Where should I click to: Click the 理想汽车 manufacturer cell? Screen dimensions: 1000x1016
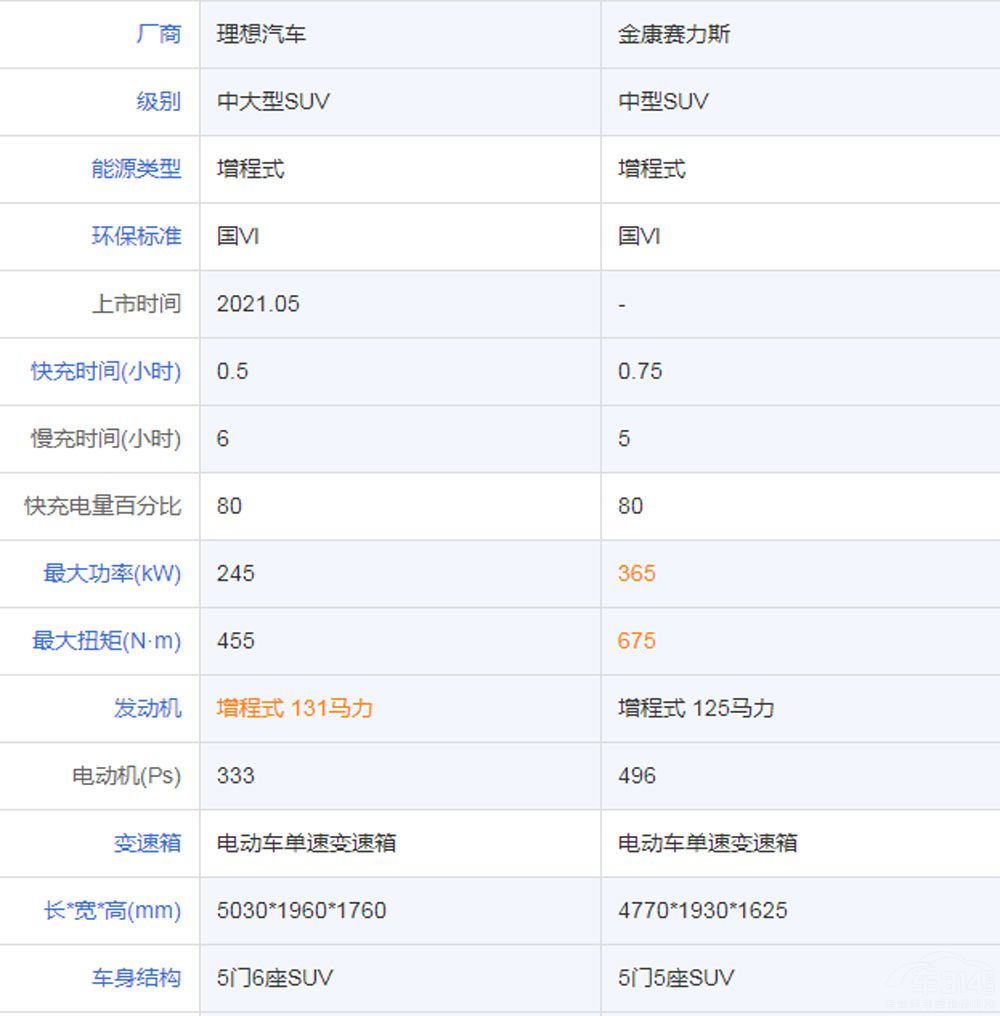(261, 34)
